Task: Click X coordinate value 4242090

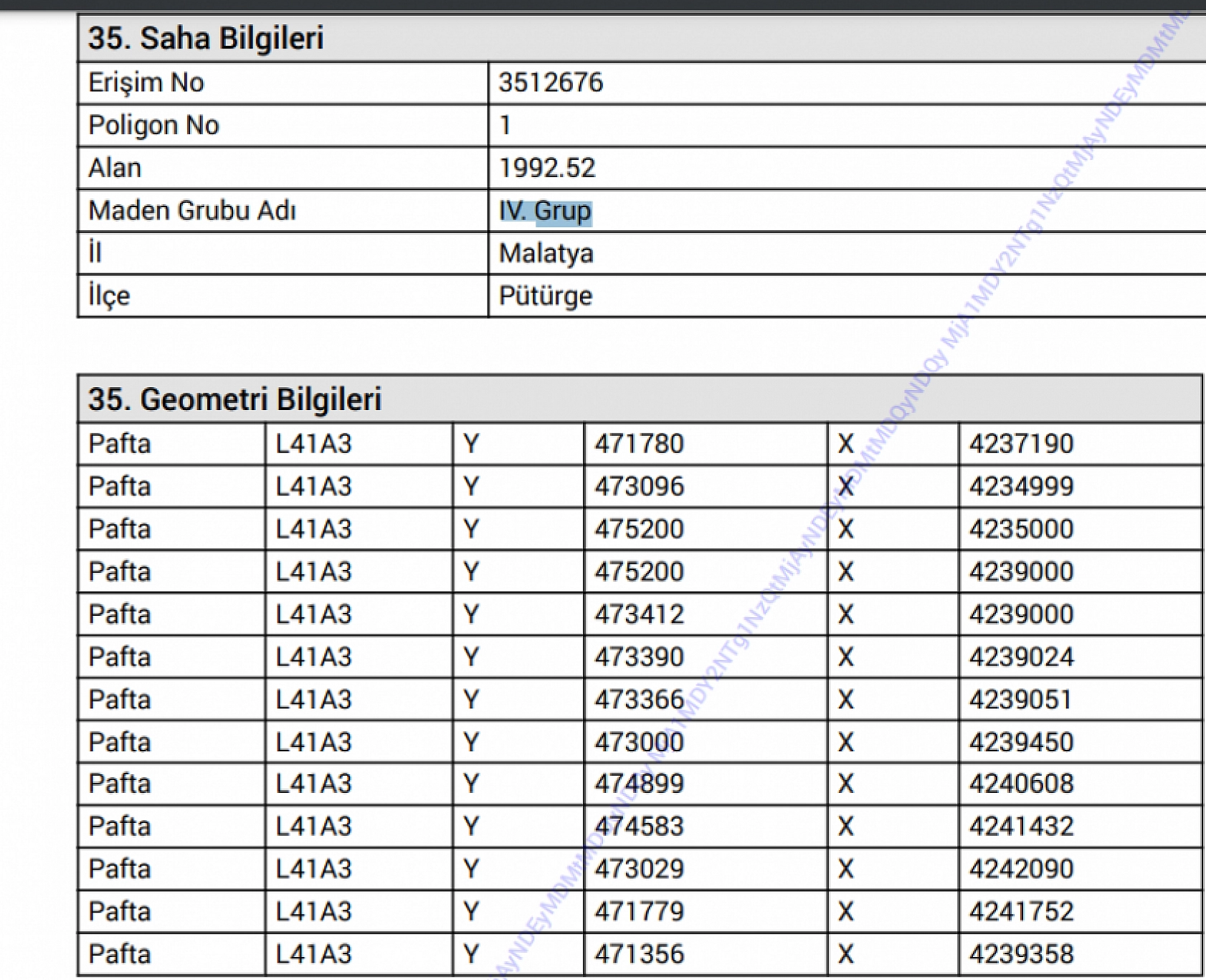Action: (x=1021, y=869)
